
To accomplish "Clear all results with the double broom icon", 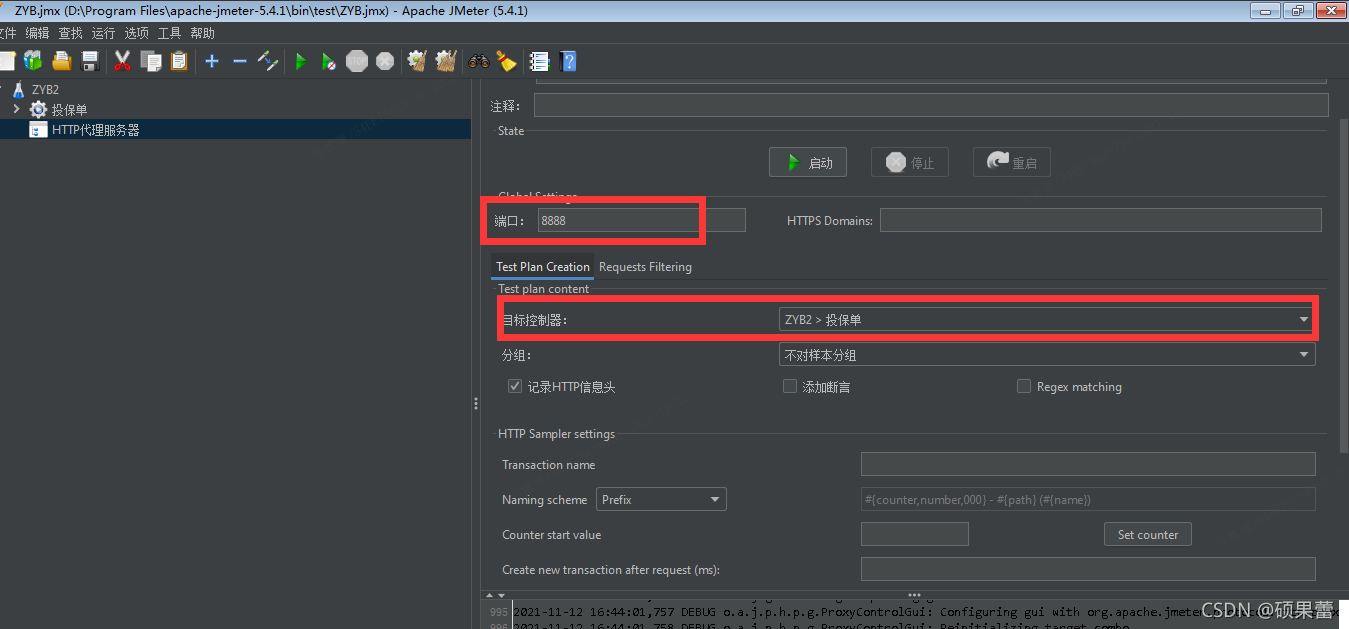I will coord(446,61).
